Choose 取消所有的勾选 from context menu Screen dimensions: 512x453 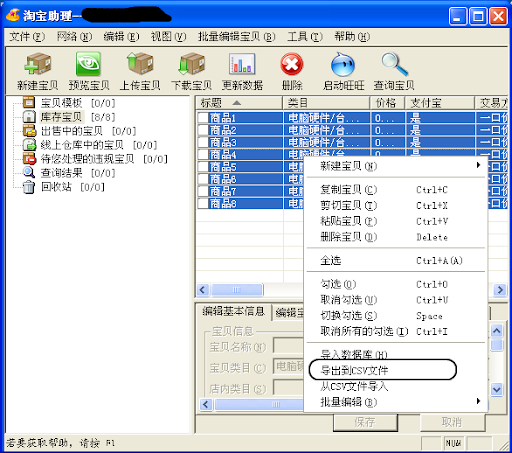point(395,331)
